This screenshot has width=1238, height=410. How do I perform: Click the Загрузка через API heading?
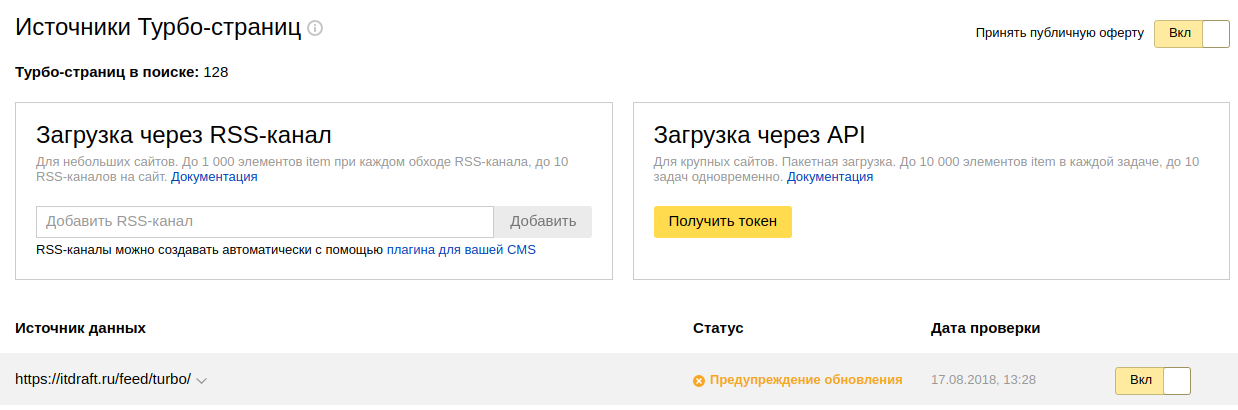(759, 135)
